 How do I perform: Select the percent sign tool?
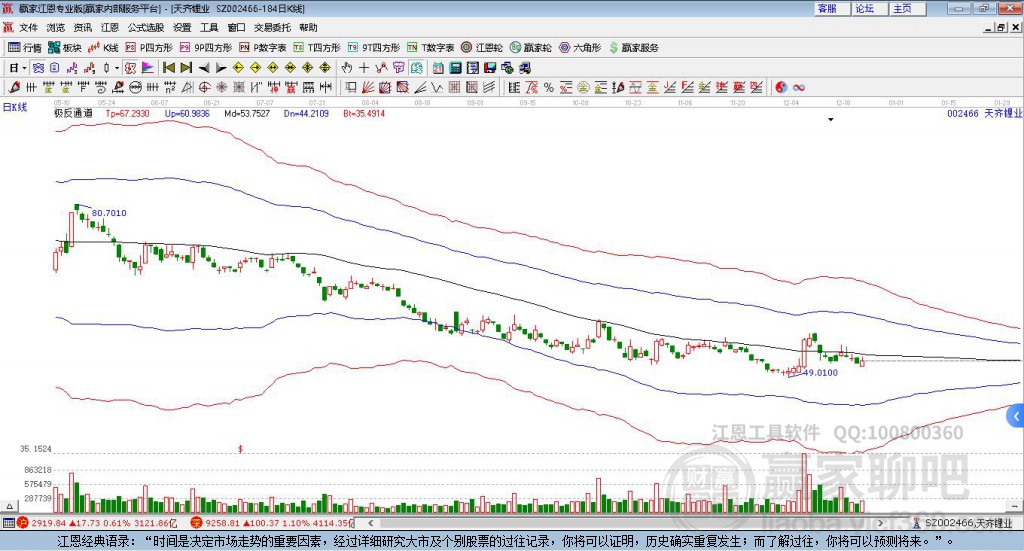[549, 87]
